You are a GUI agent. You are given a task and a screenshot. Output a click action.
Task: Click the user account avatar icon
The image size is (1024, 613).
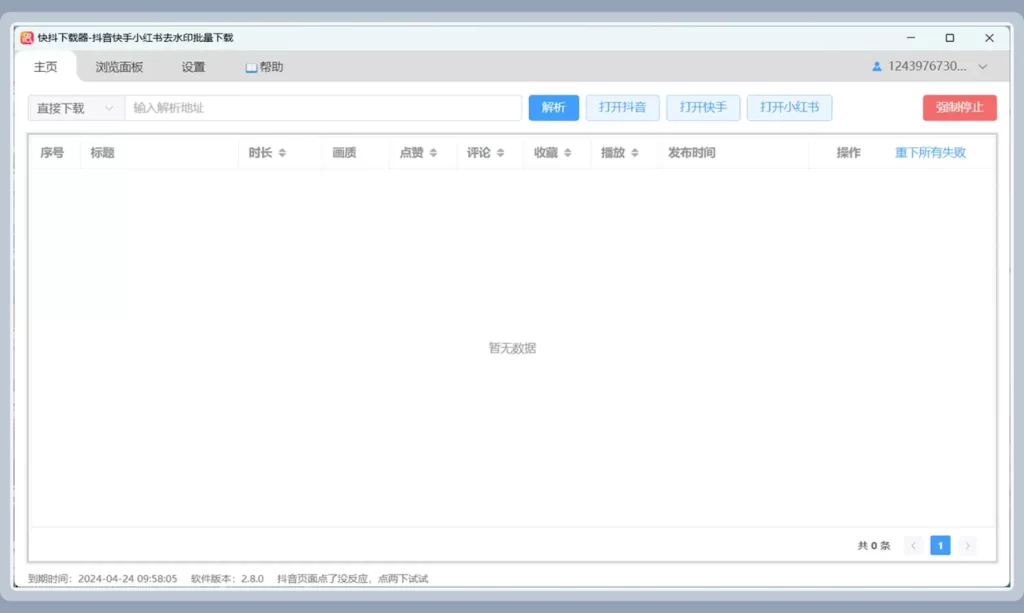click(x=876, y=67)
